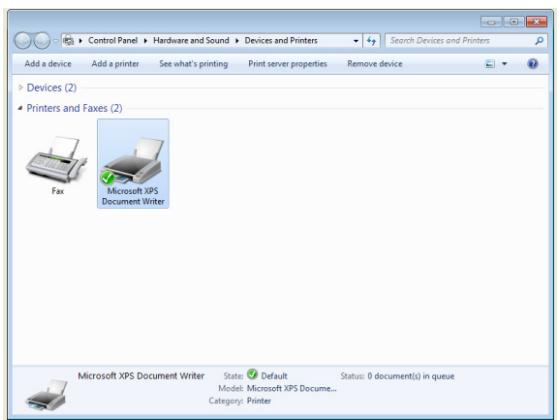Click Add a printer
Image resolution: width=559 pixels, height=420 pixels.
[115, 64]
